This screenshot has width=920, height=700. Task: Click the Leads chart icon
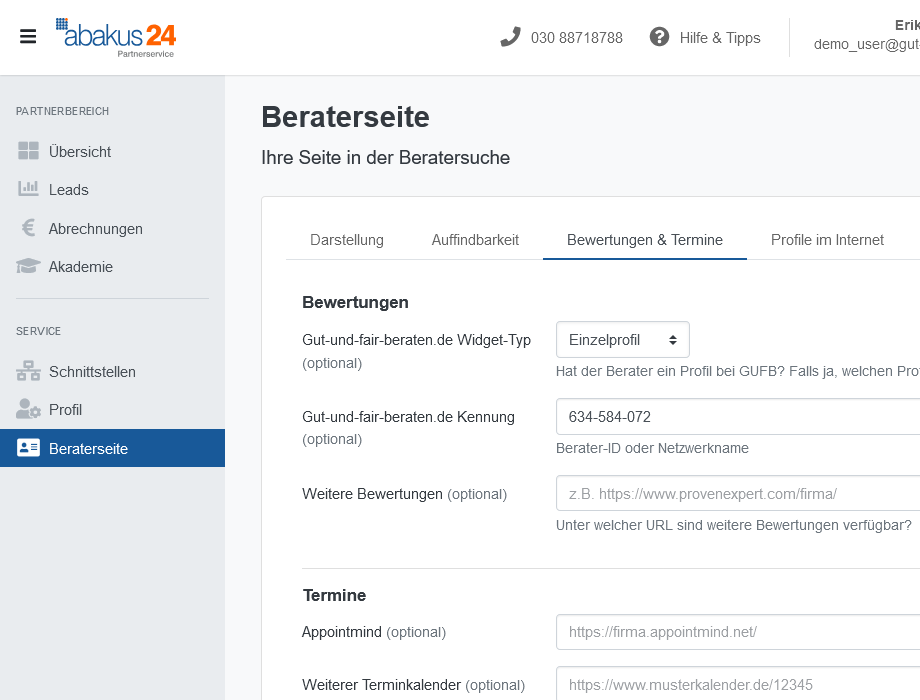28,189
